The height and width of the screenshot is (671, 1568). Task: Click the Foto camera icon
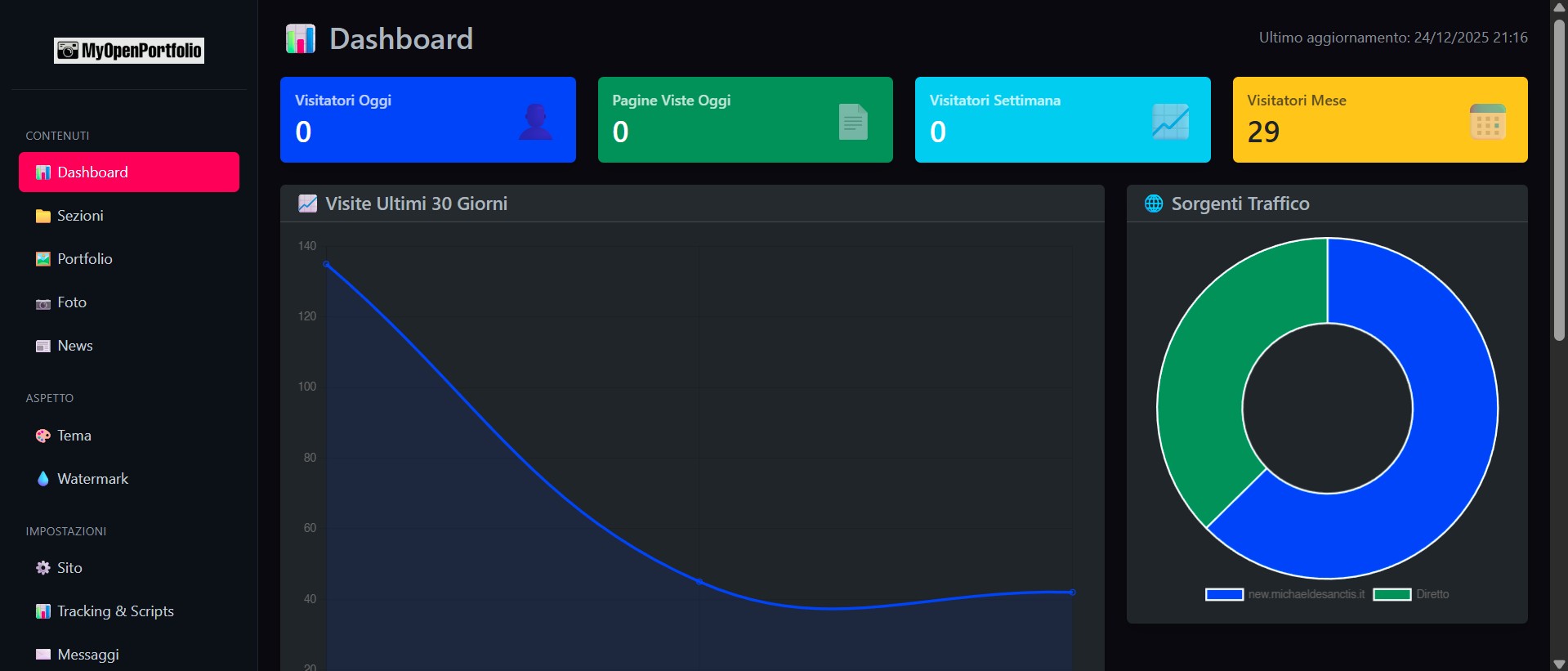[43, 304]
